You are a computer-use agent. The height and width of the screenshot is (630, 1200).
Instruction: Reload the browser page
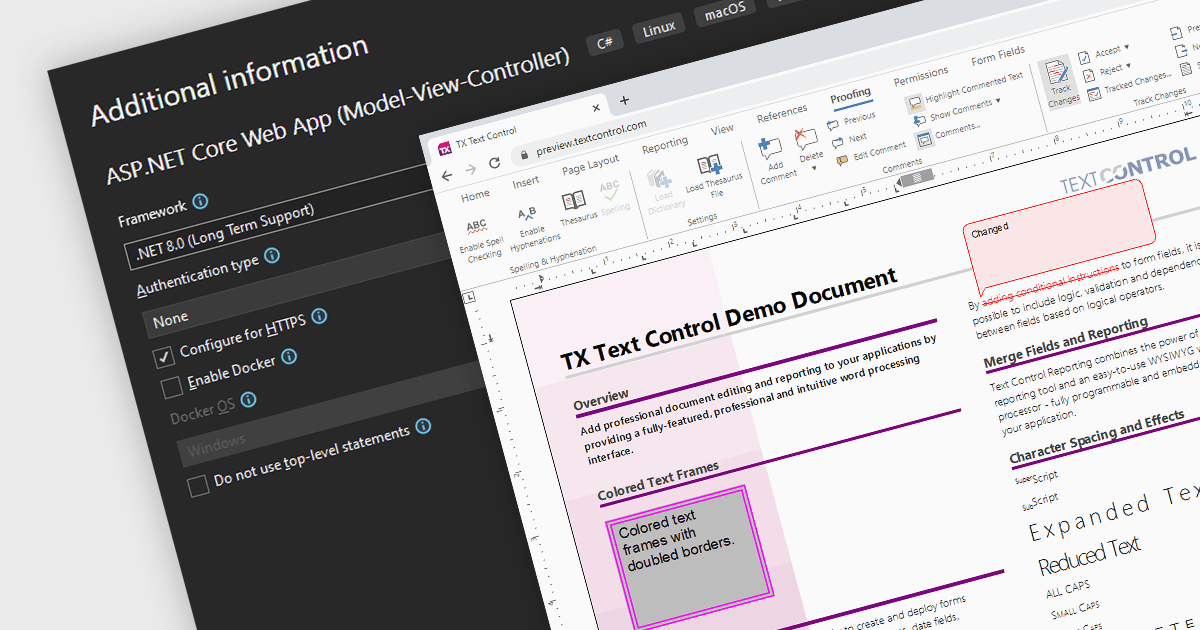pos(494,163)
